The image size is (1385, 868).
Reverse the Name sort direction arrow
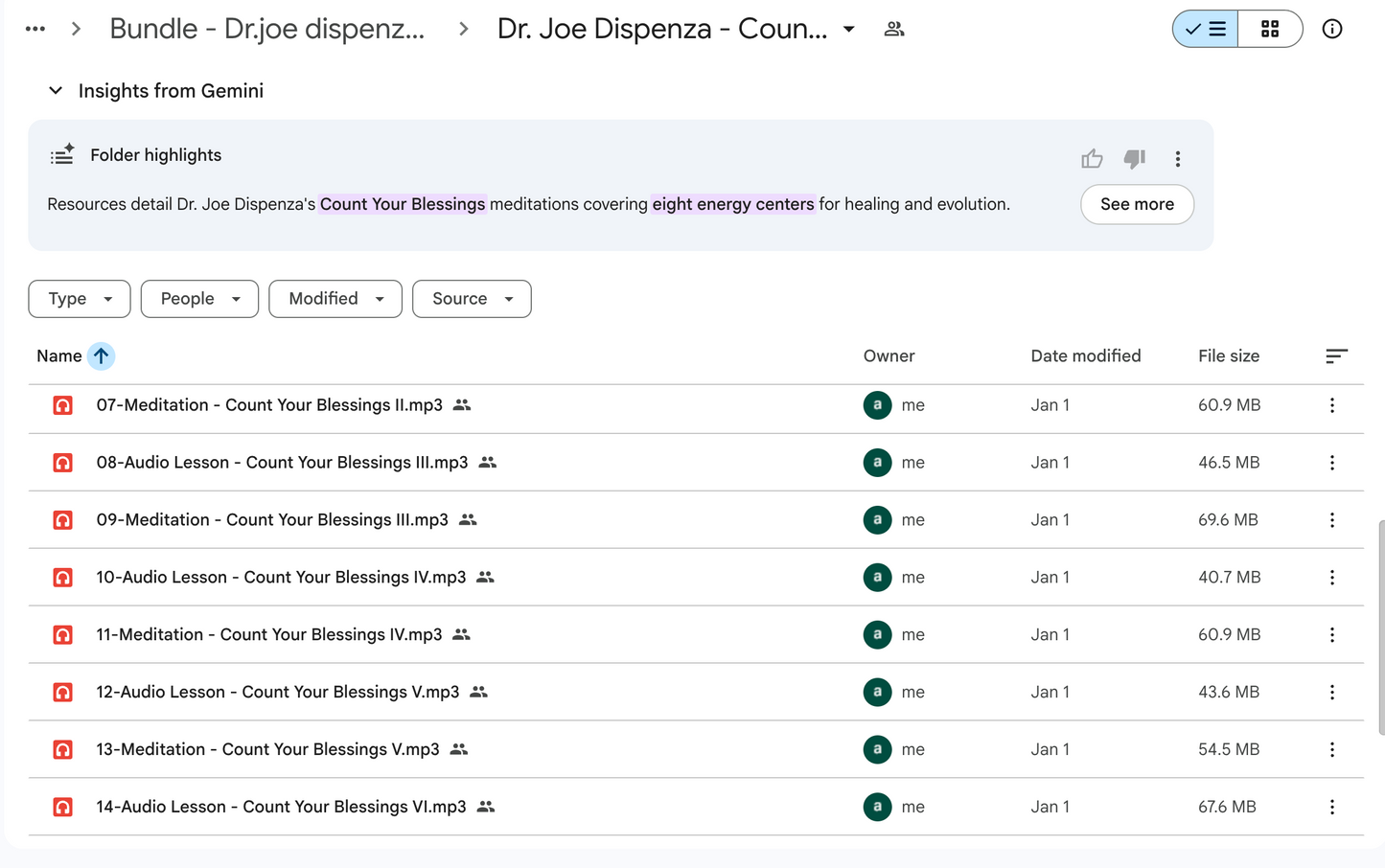pos(101,356)
